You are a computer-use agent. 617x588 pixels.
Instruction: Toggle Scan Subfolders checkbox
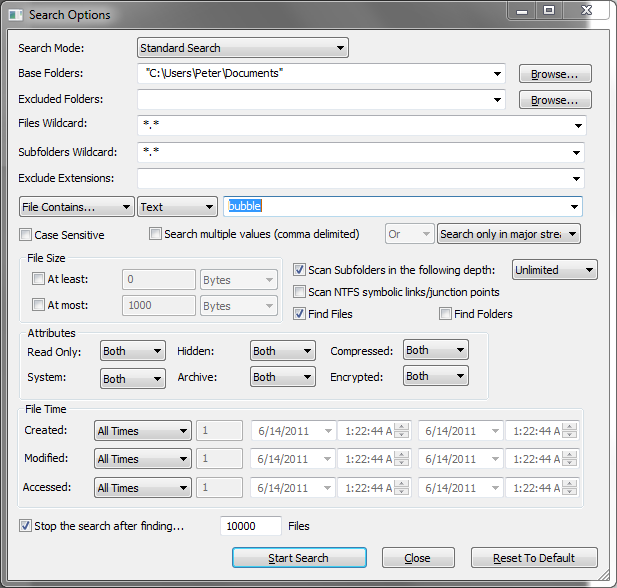coord(299,270)
